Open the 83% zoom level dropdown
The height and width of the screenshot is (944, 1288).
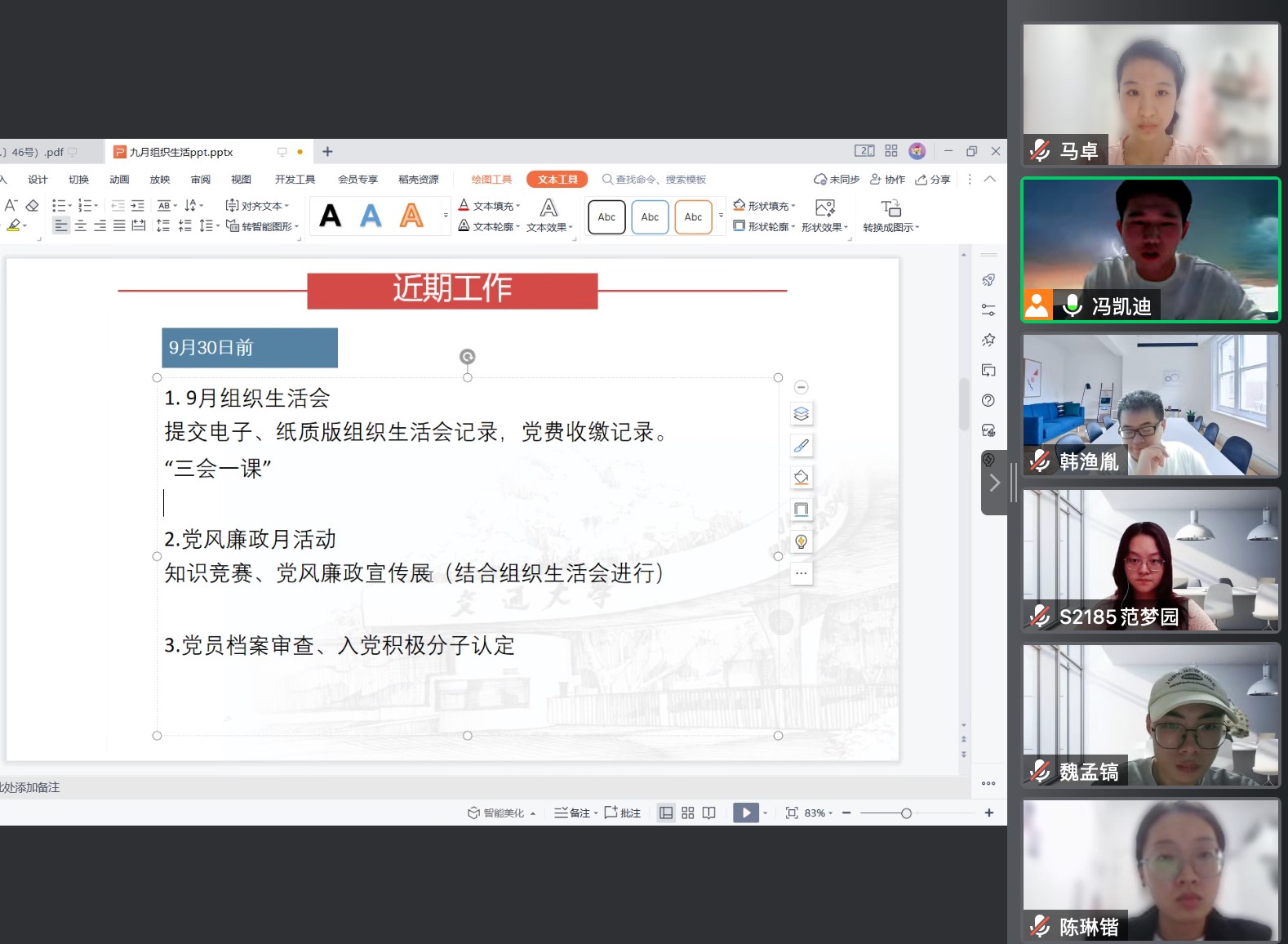click(818, 813)
